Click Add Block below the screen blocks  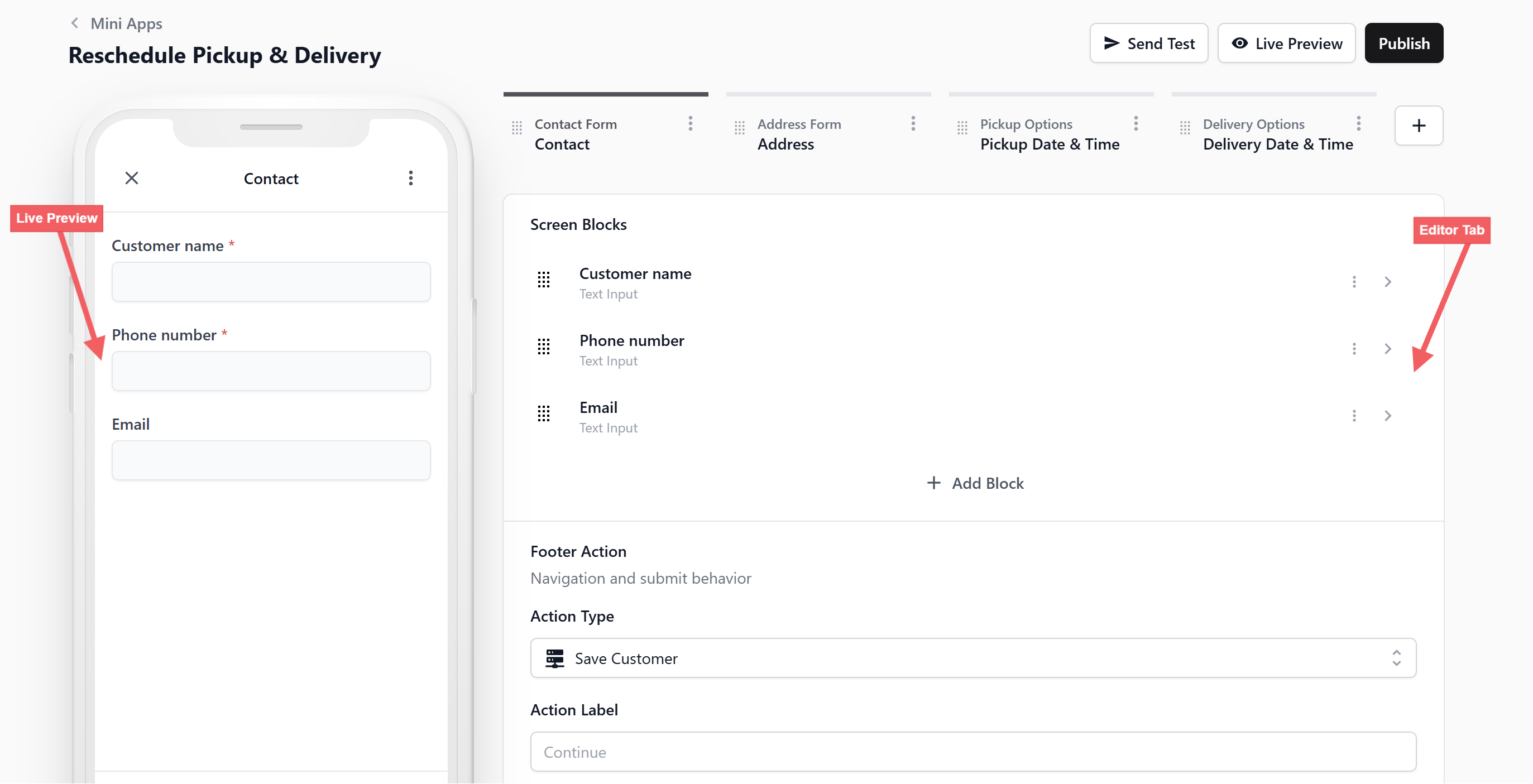tap(975, 483)
